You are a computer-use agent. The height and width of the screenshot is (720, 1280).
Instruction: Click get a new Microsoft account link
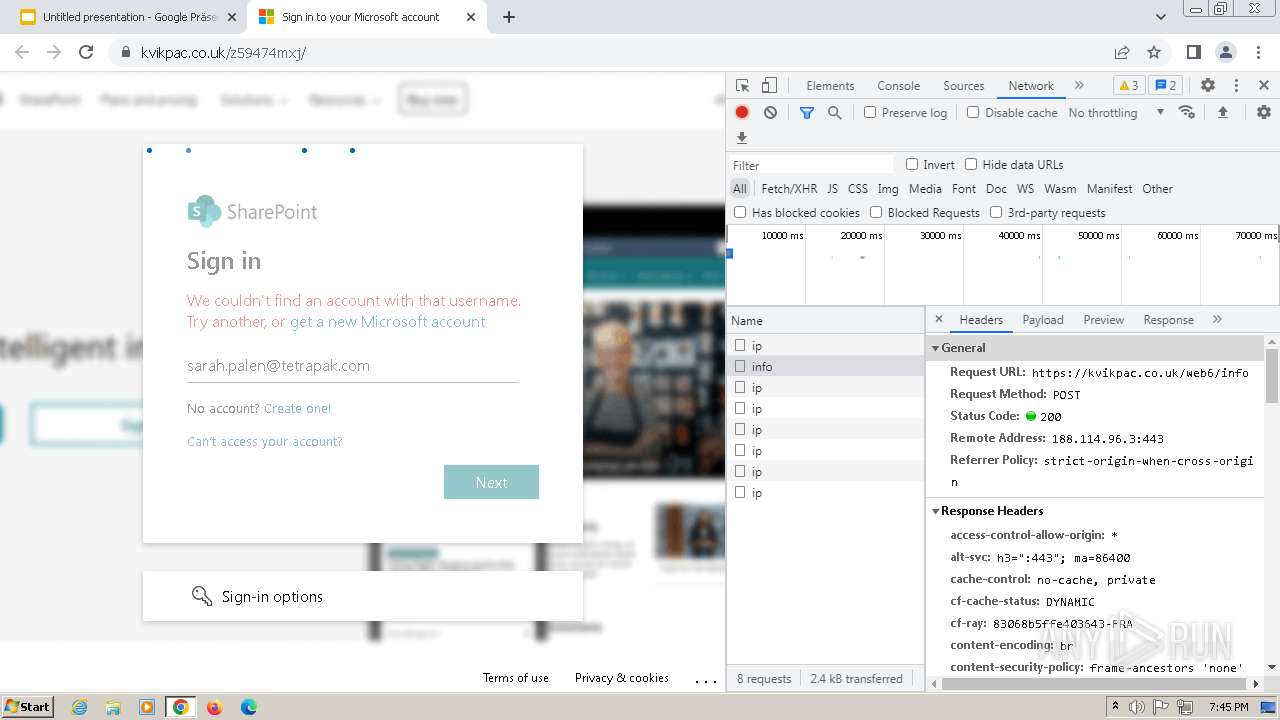(387, 322)
